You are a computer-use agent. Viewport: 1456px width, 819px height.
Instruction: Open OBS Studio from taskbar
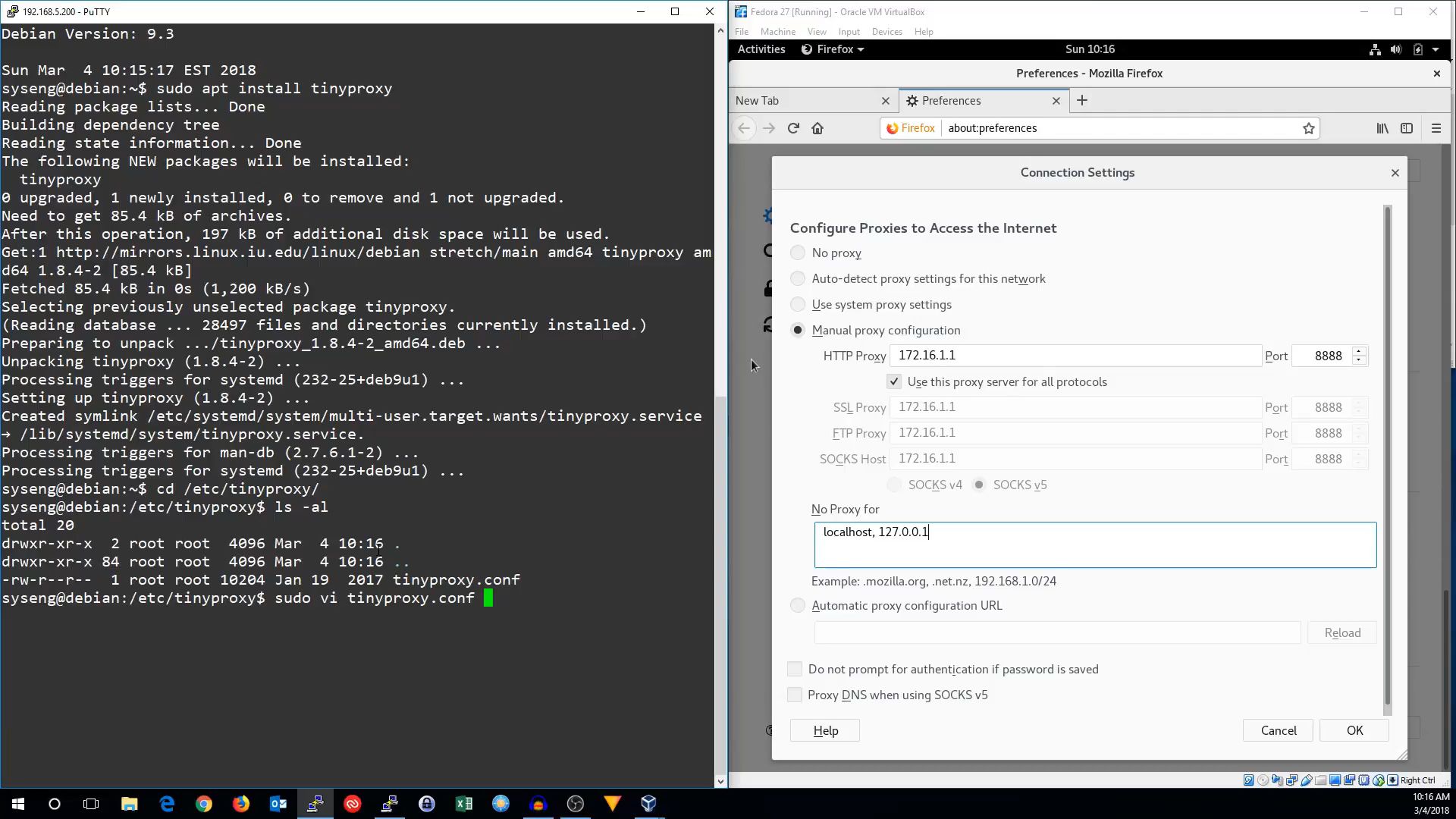tap(576, 804)
